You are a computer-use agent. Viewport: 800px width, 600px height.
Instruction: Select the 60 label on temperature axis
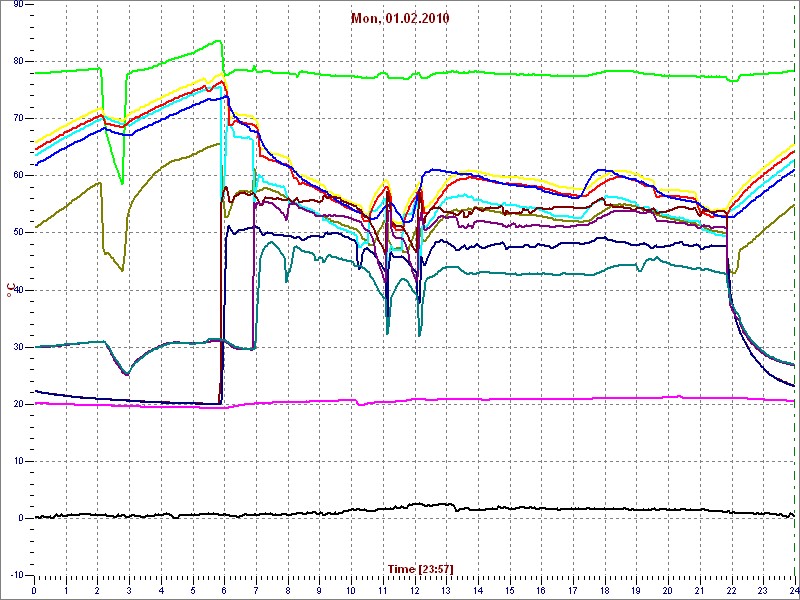click(x=18, y=176)
